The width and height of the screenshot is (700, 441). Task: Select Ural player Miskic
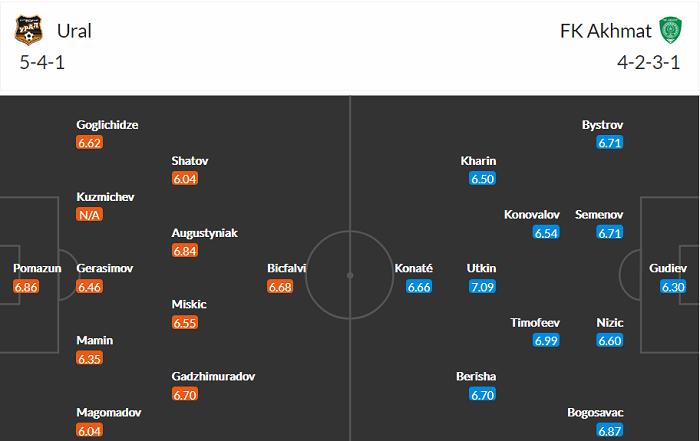(x=189, y=304)
